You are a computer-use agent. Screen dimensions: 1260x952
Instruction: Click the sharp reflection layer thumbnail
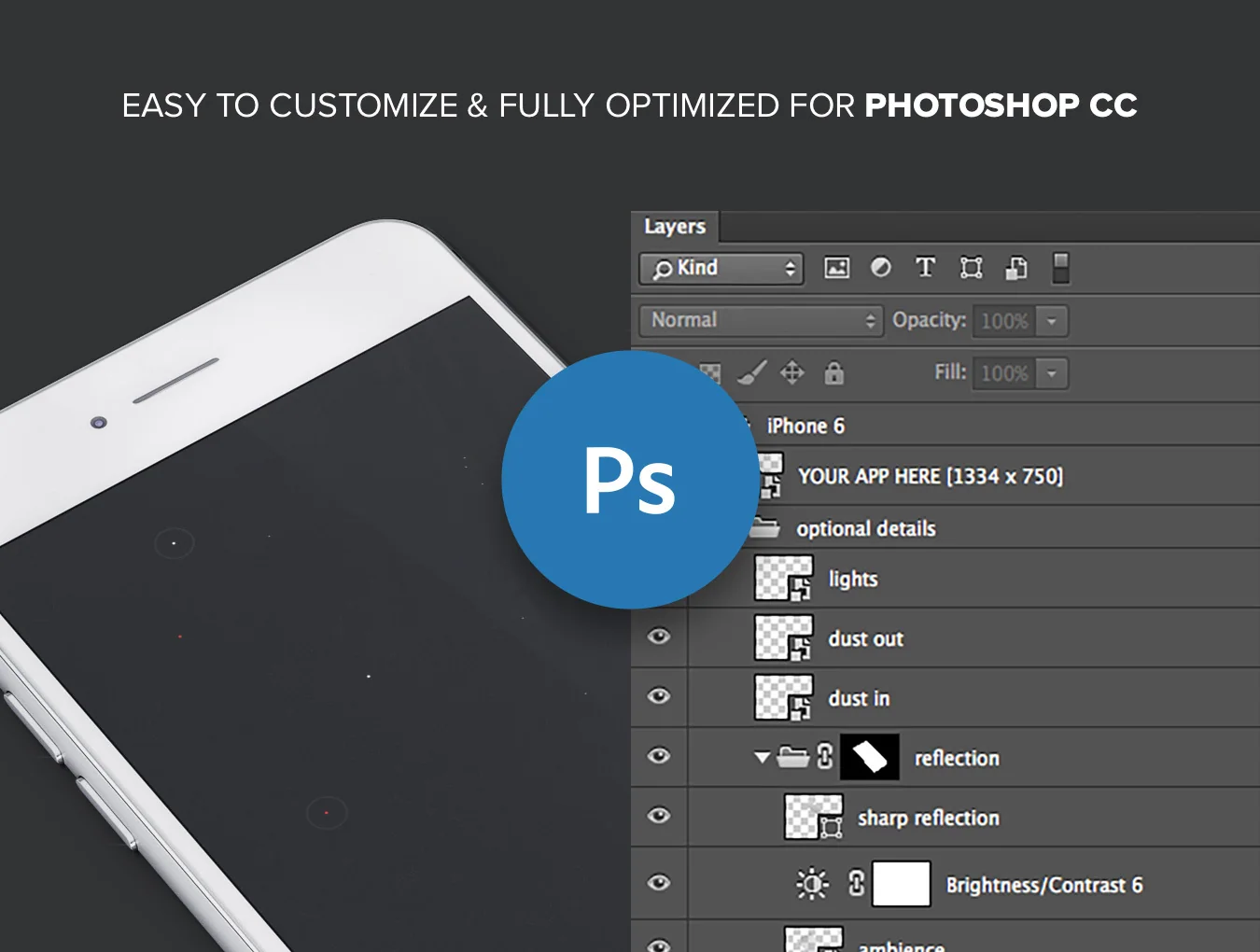click(814, 817)
